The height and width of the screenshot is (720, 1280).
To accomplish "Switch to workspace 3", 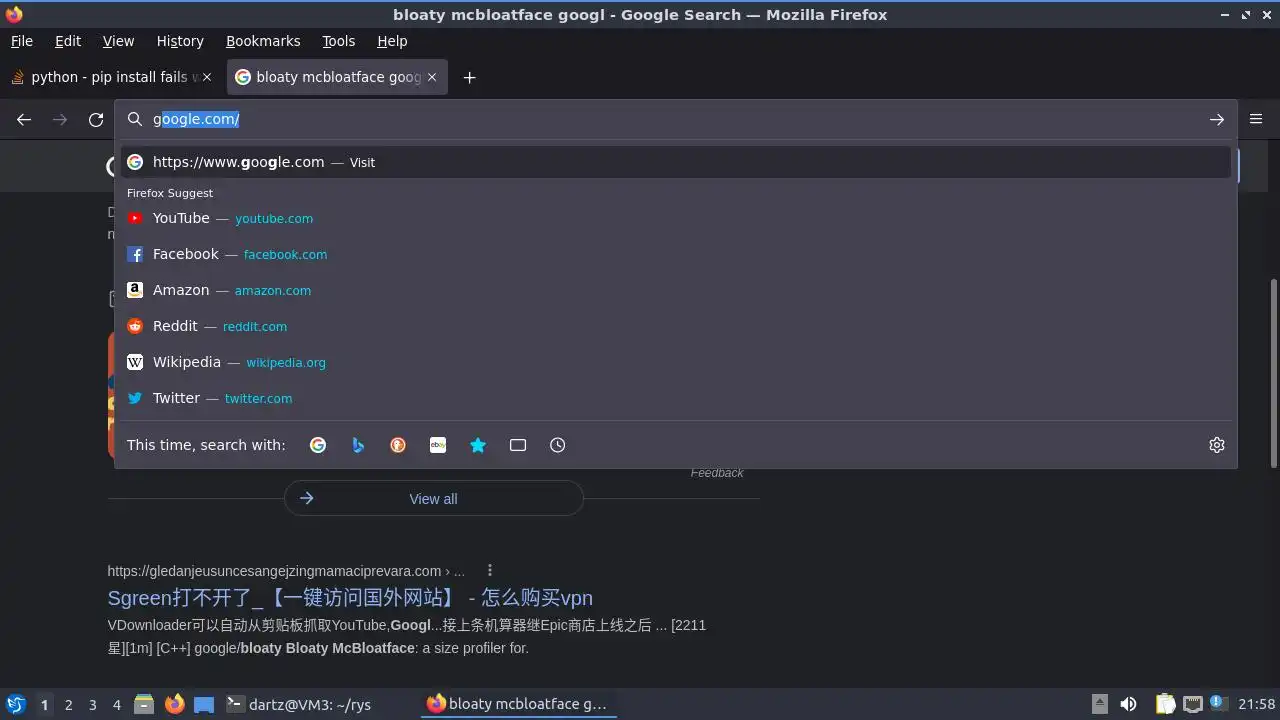I will point(92,704).
